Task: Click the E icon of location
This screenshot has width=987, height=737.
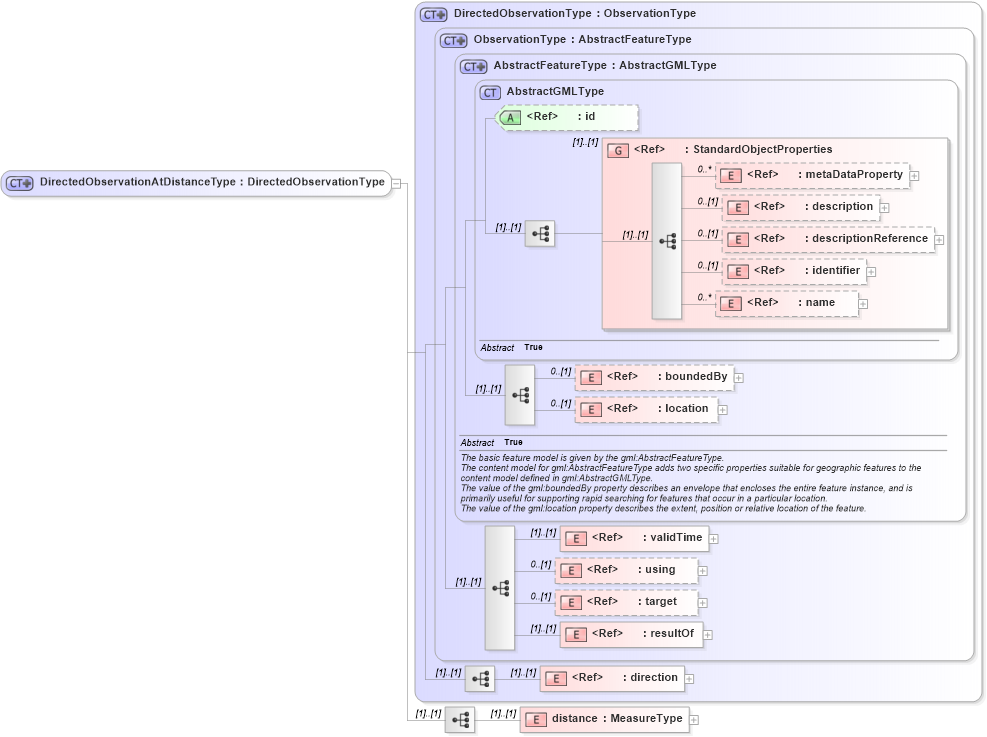Action: point(590,410)
